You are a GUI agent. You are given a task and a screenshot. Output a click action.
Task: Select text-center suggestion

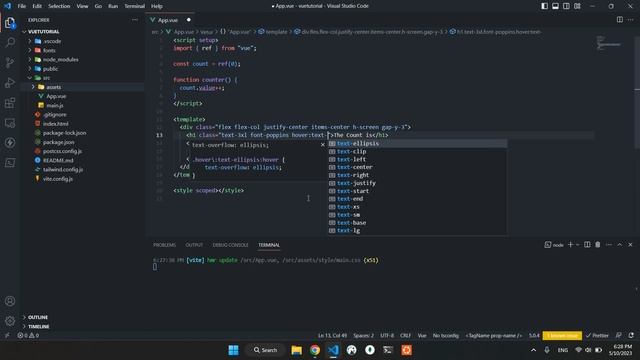point(418,167)
